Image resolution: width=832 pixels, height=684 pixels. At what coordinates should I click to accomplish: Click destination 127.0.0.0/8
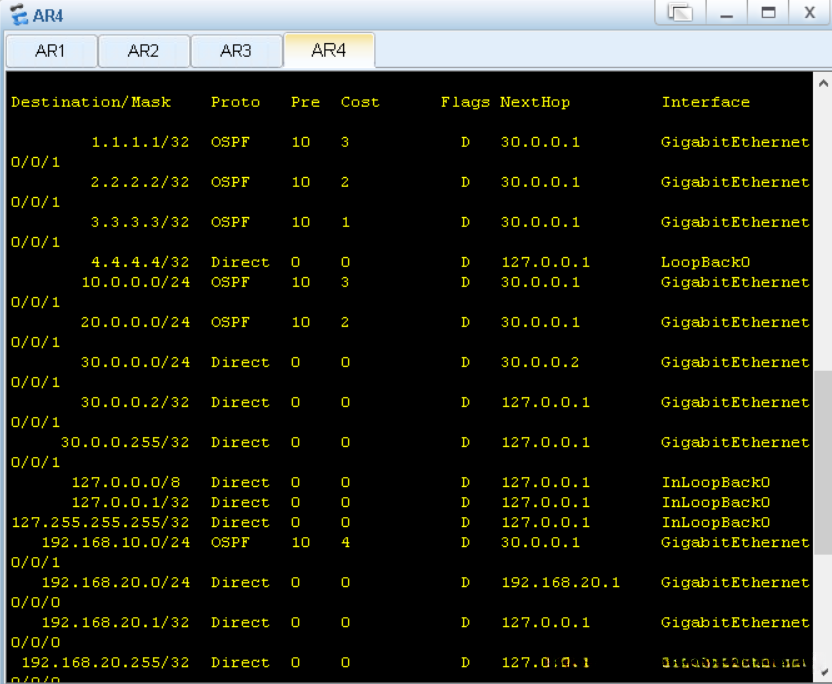click(x=126, y=482)
